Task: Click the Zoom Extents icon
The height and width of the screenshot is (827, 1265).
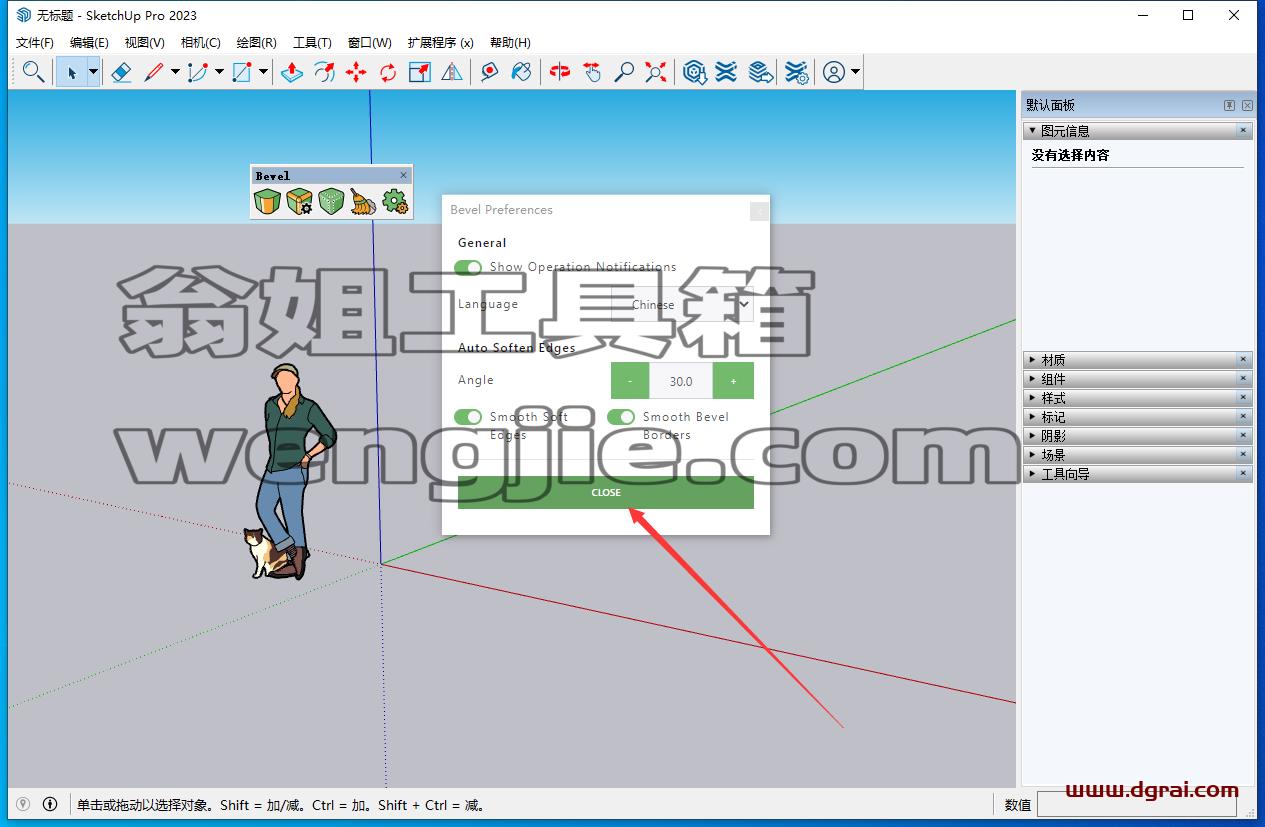Action: coord(656,72)
